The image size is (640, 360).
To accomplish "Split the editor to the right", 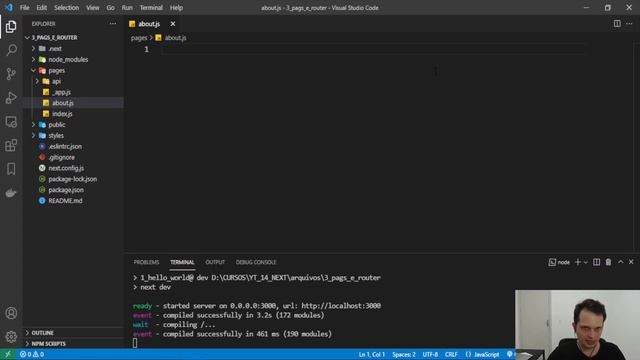I will coord(617,24).
